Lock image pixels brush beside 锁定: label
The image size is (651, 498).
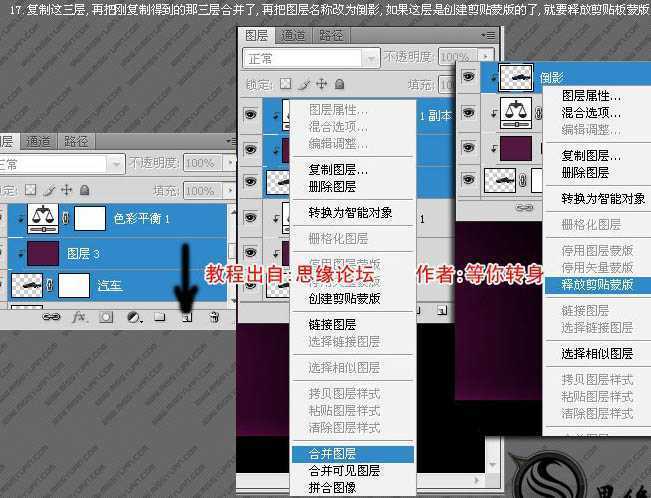[x=304, y=84]
